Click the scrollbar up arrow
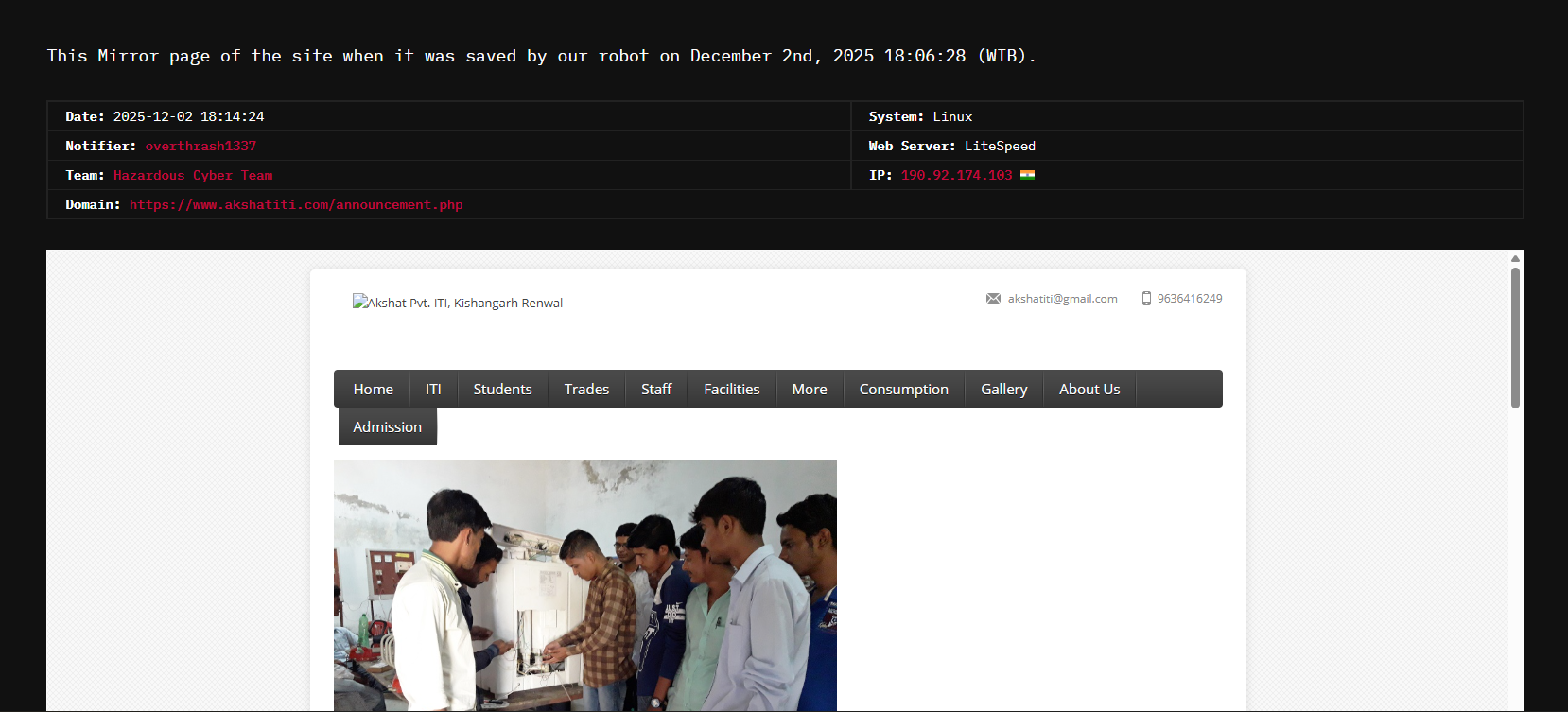Viewport: 1568px width, 712px height. (1515, 258)
